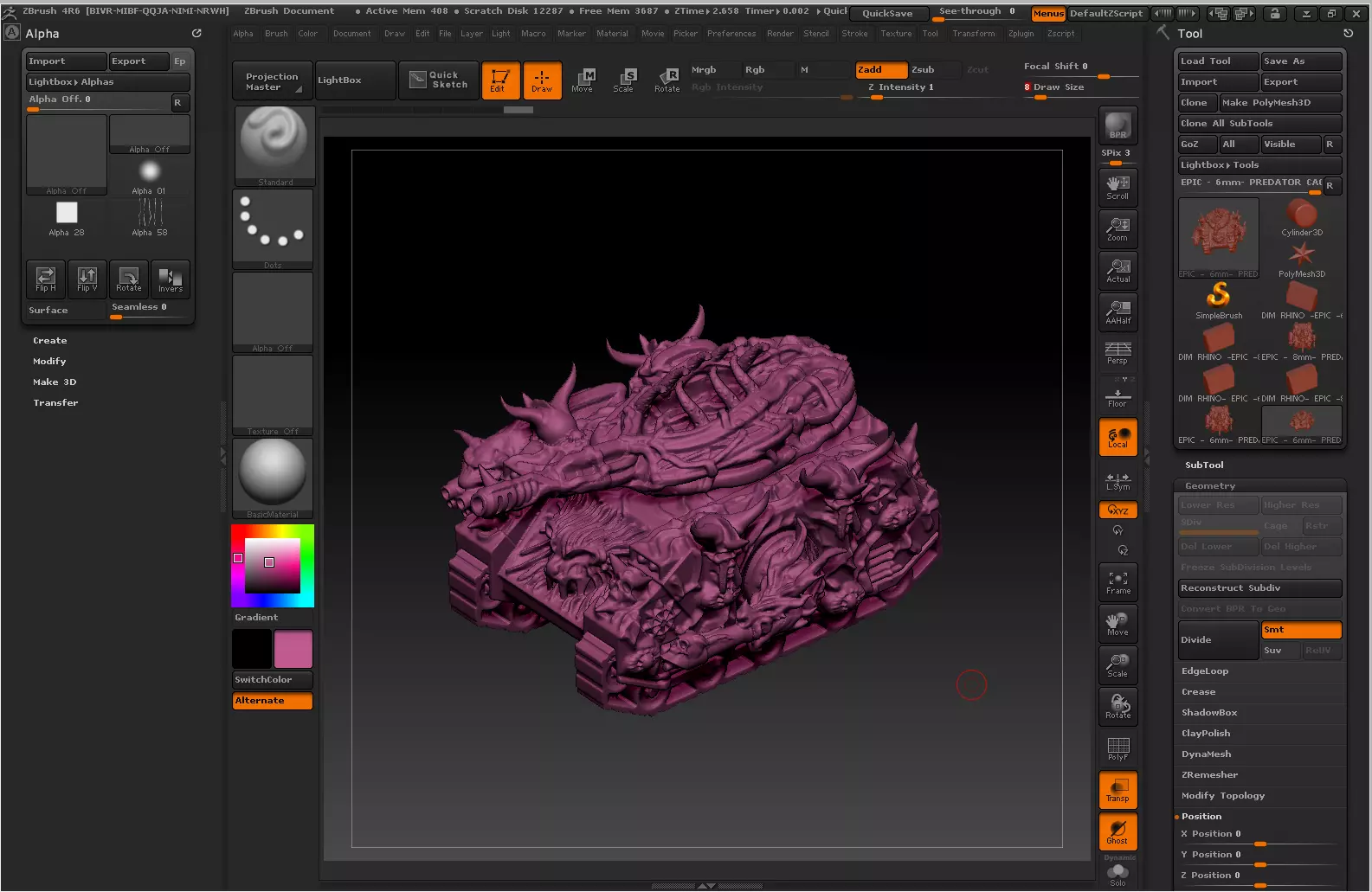Image resolution: width=1372 pixels, height=892 pixels.
Task: Expand the alpha Surface section
Action: click(48, 311)
